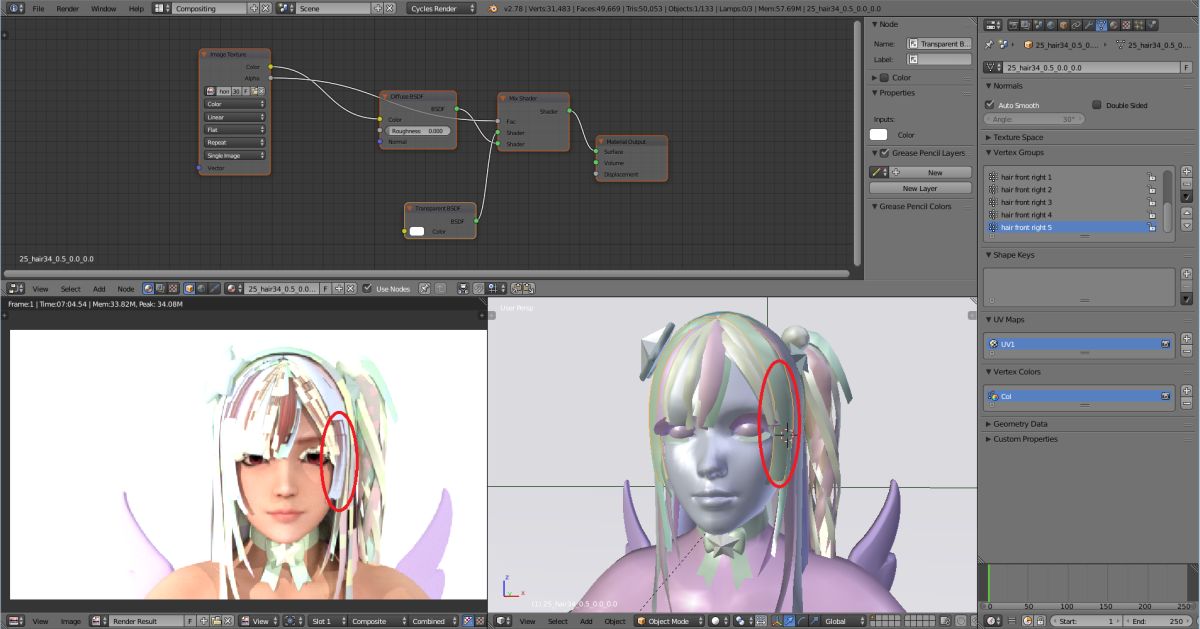Open Repeat extension dropdown on Image Texture
This screenshot has width=1200, height=629.
235,142
